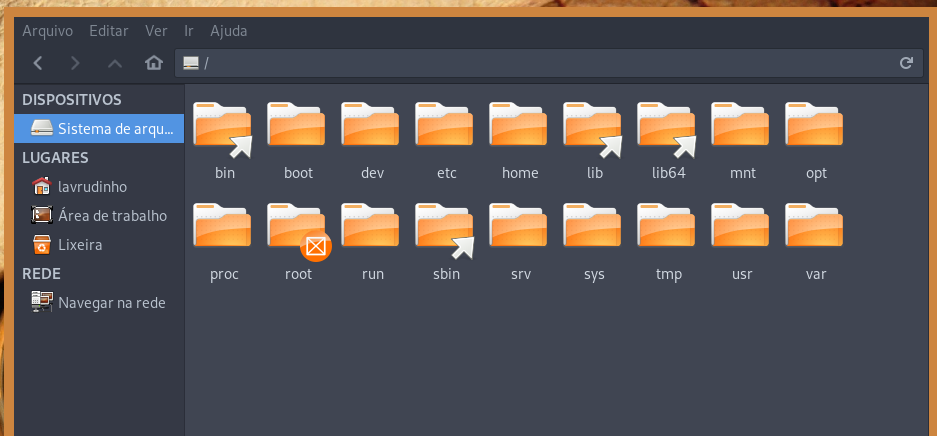The width and height of the screenshot is (937, 436).
Task: Open the Arquivo menu
Action: coord(48,31)
